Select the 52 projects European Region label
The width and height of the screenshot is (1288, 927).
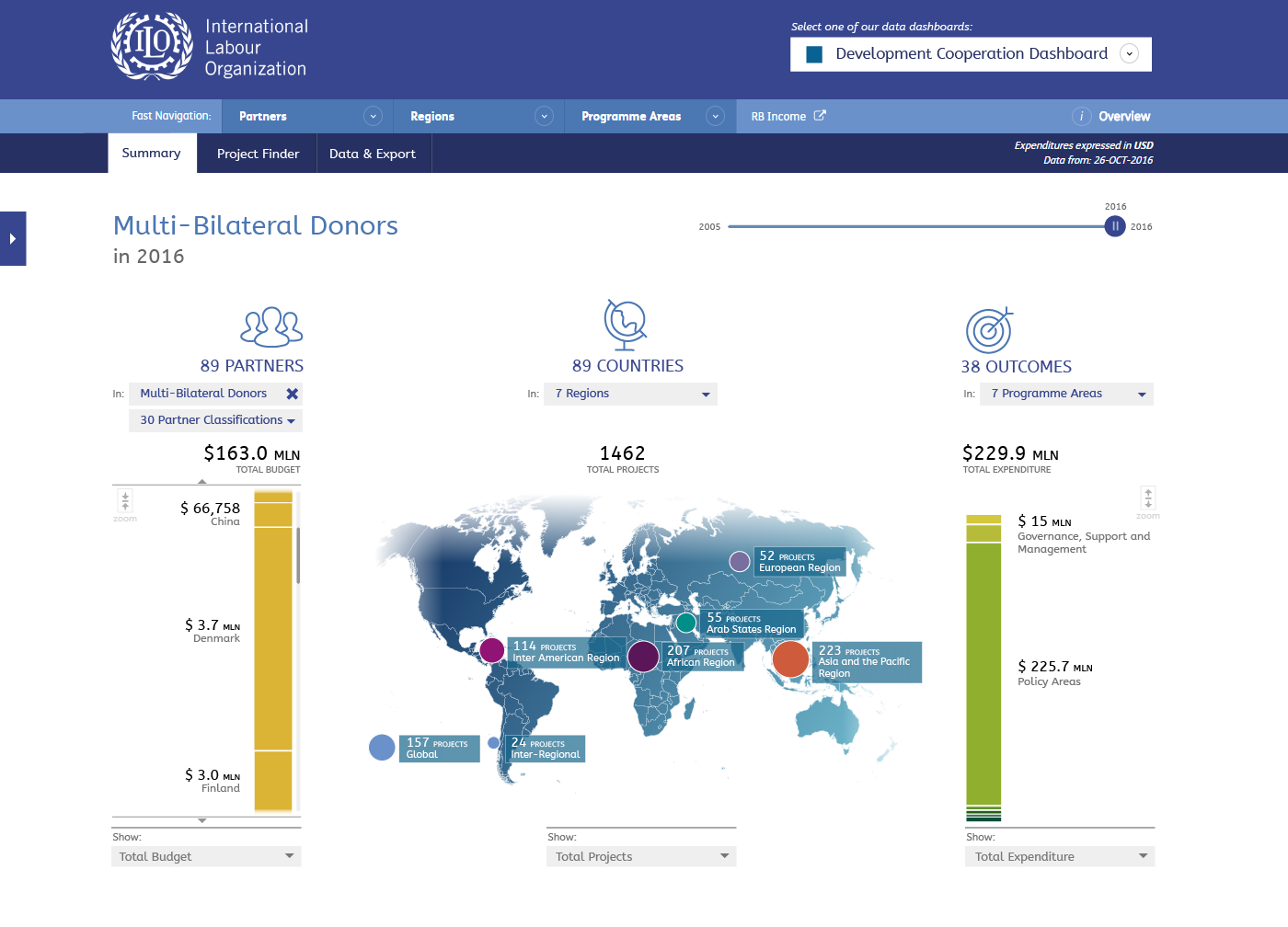(x=799, y=562)
